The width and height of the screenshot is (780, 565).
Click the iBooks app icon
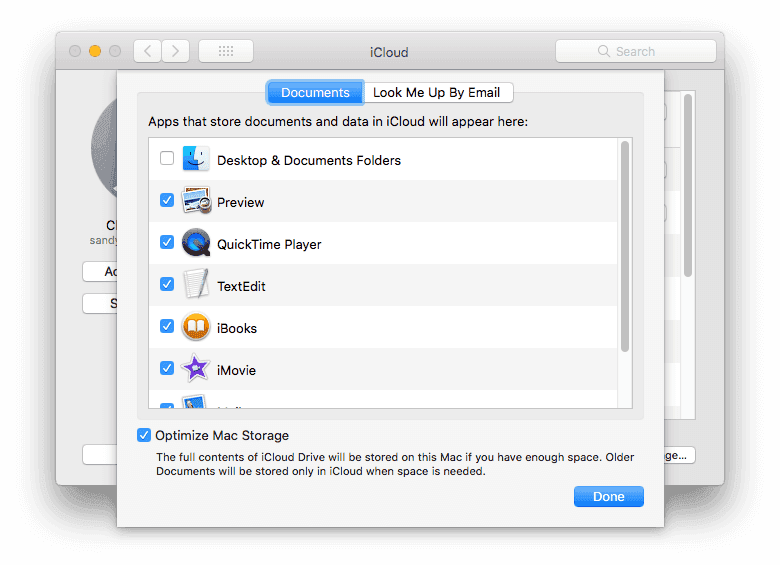(x=196, y=327)
